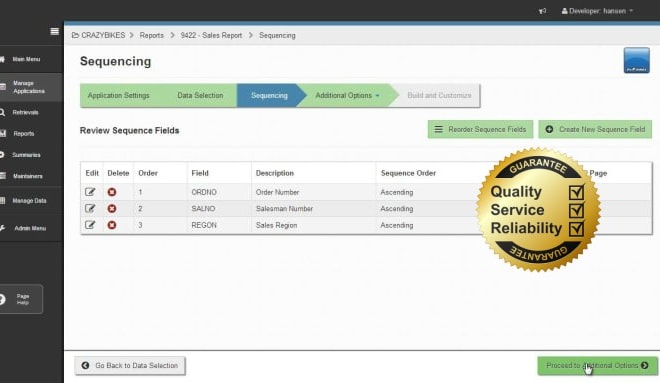660x383 pixels.
Task: Toggle the sidebar hamburger menu icon
Action: (55, 31)
